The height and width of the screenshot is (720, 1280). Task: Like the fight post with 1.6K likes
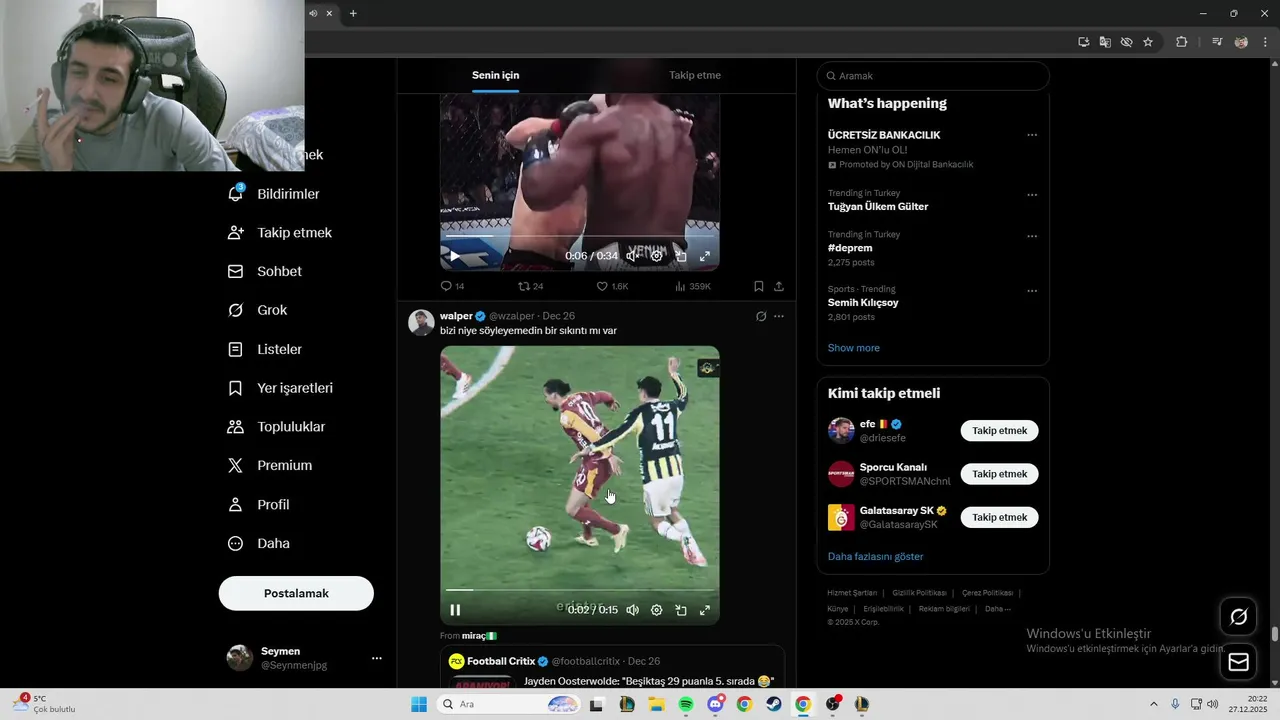[x=612, y=286]
